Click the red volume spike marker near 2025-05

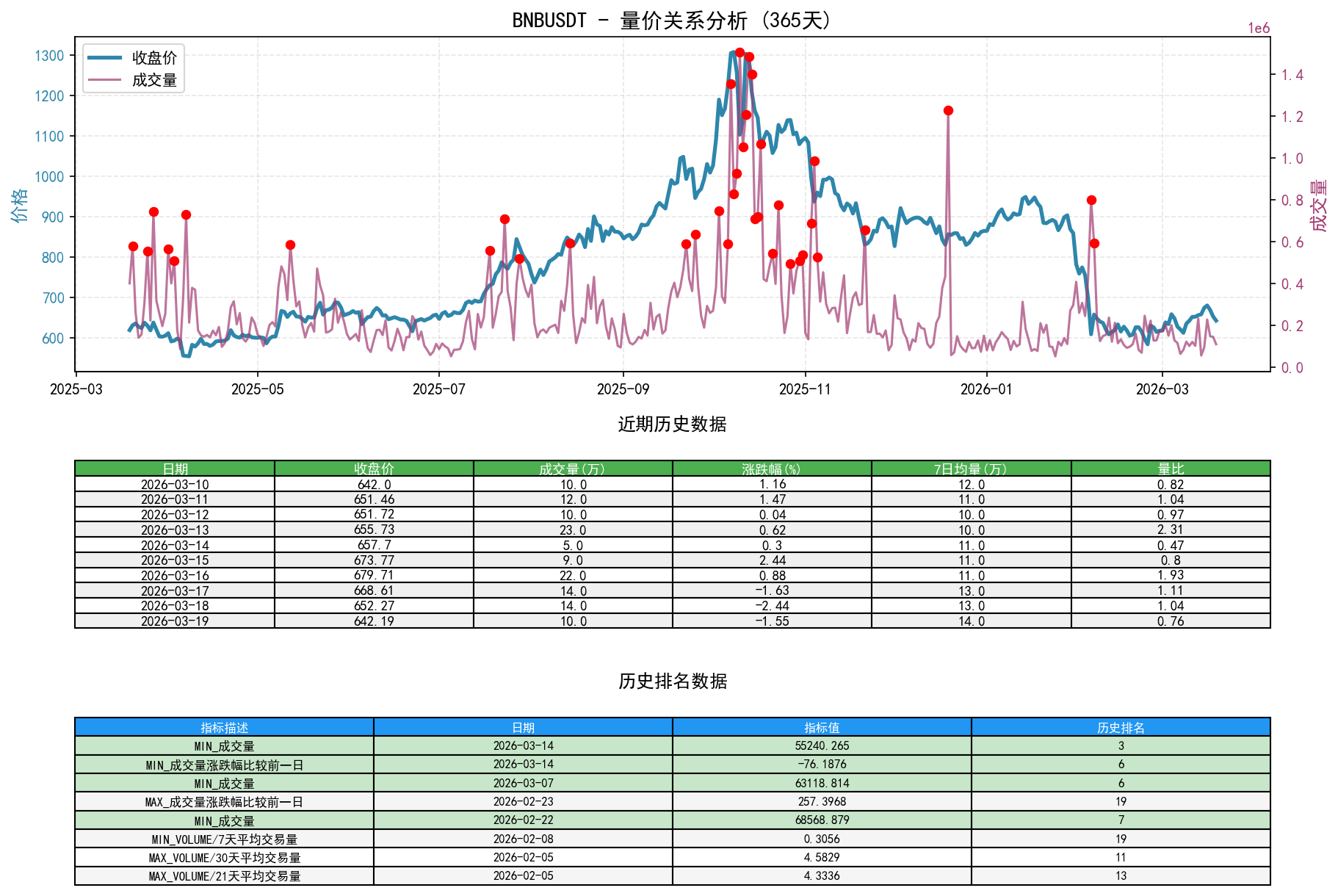(x=290, y=244)
